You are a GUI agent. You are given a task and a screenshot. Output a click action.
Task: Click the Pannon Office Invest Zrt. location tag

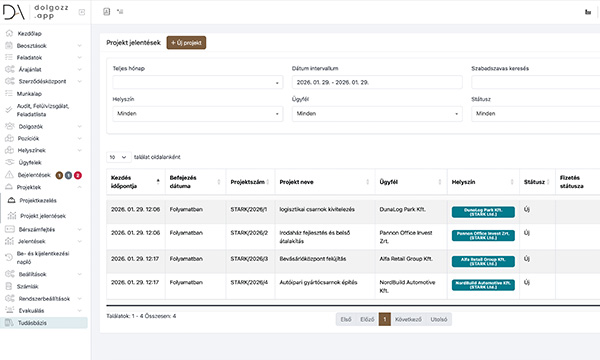coord(483,235)
